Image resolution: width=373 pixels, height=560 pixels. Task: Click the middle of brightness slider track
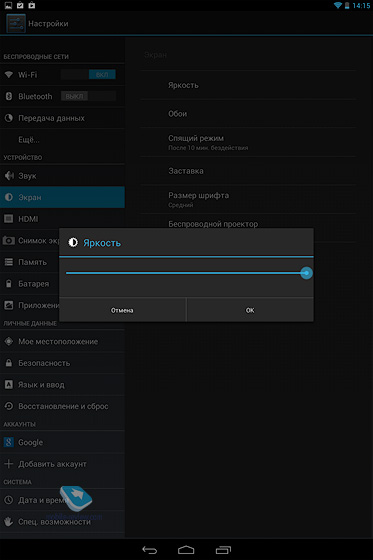click(x=186, y=273)
